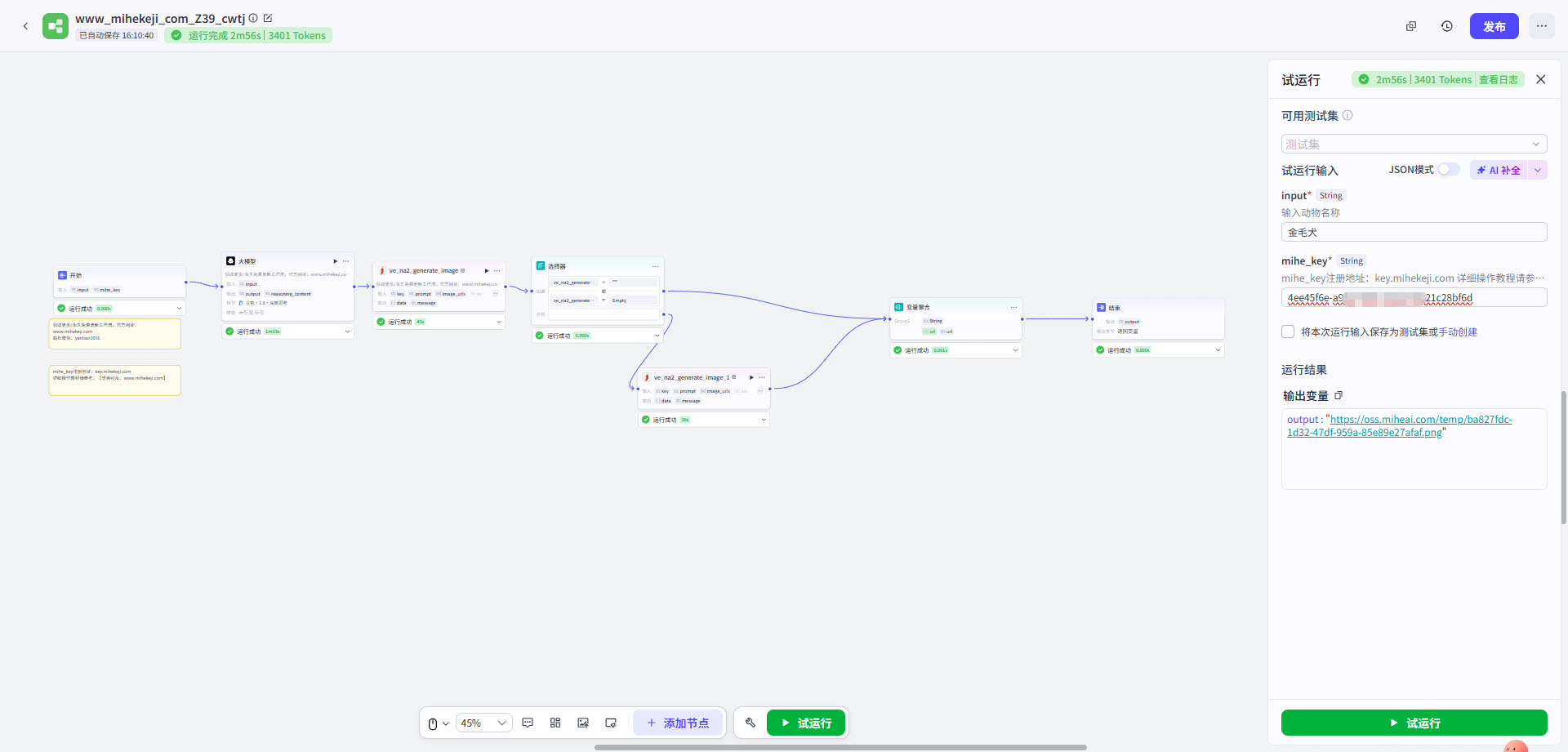1568x752 pixels.
Task: Expand the AI 补全 dropdown arrow
Action: tap(1538, 170)
